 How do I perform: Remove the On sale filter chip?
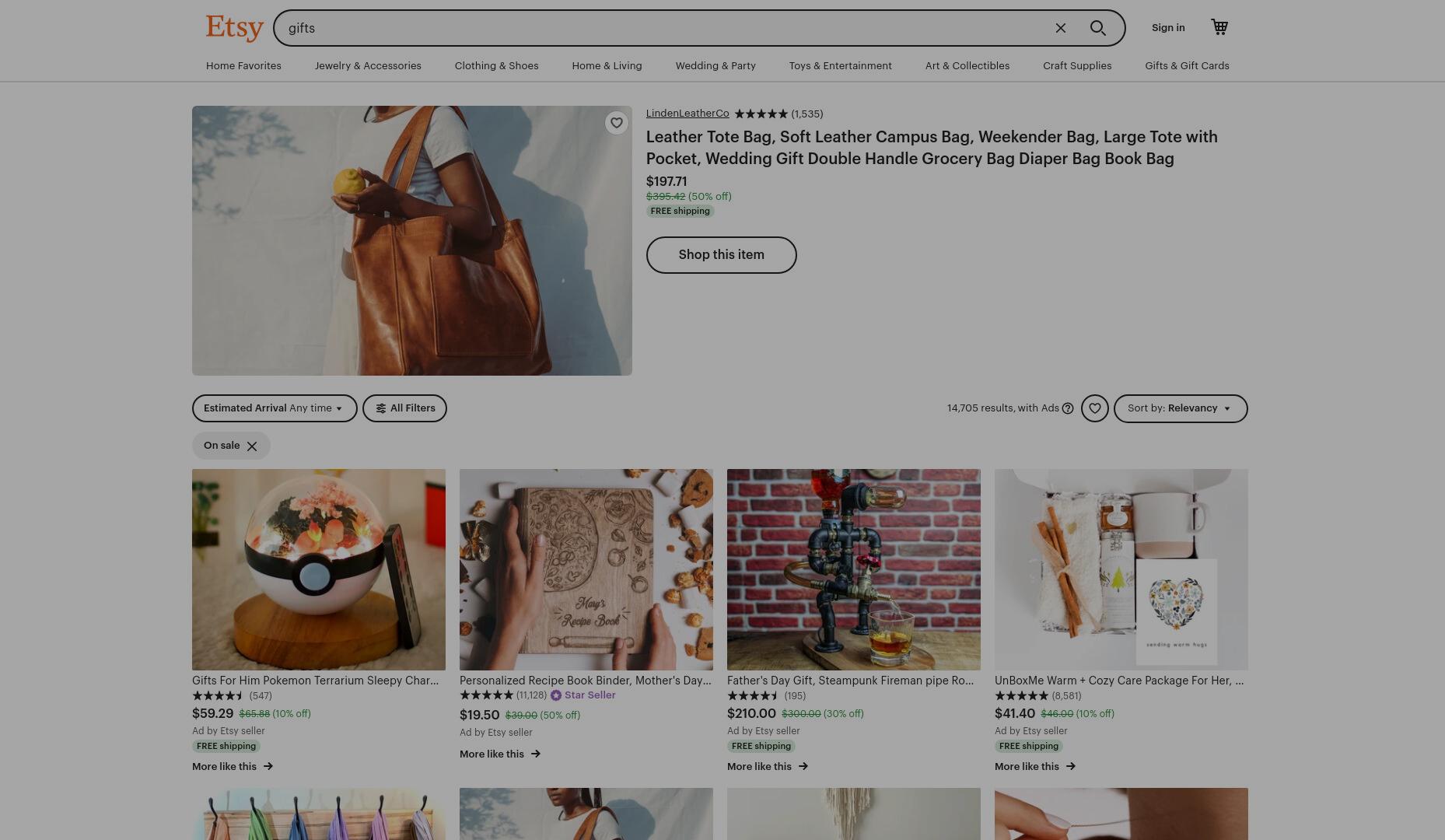[x=252, y=446]
